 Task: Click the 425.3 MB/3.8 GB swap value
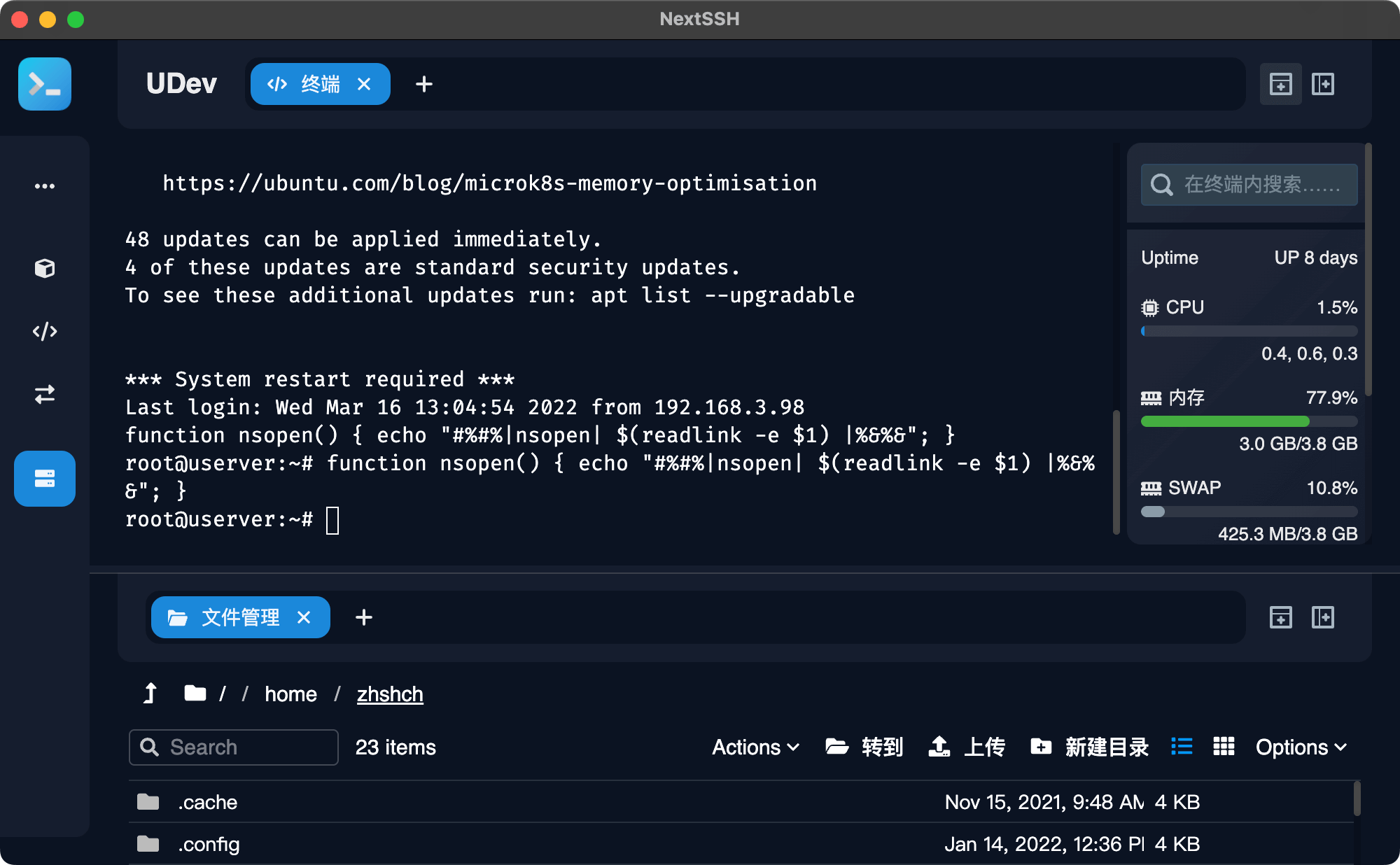coord(1288,534)
